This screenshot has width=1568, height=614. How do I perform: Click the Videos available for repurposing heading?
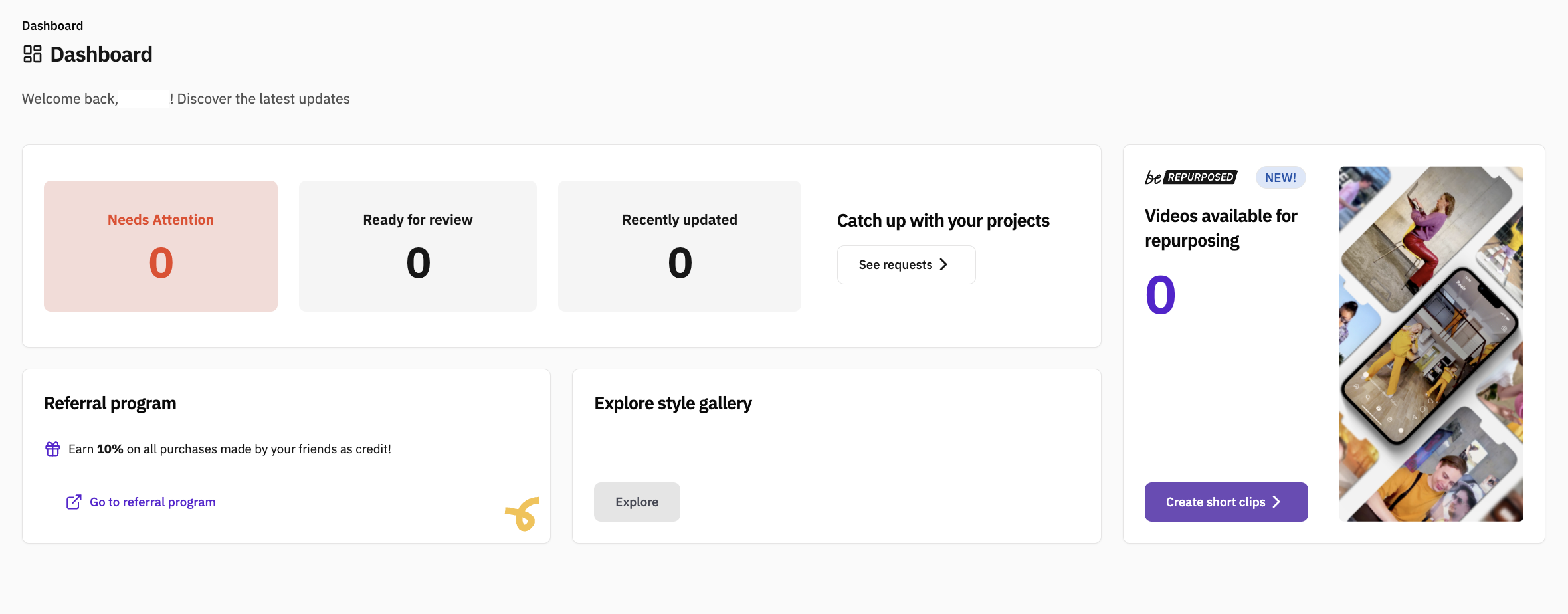click(x=1221, y=228)
